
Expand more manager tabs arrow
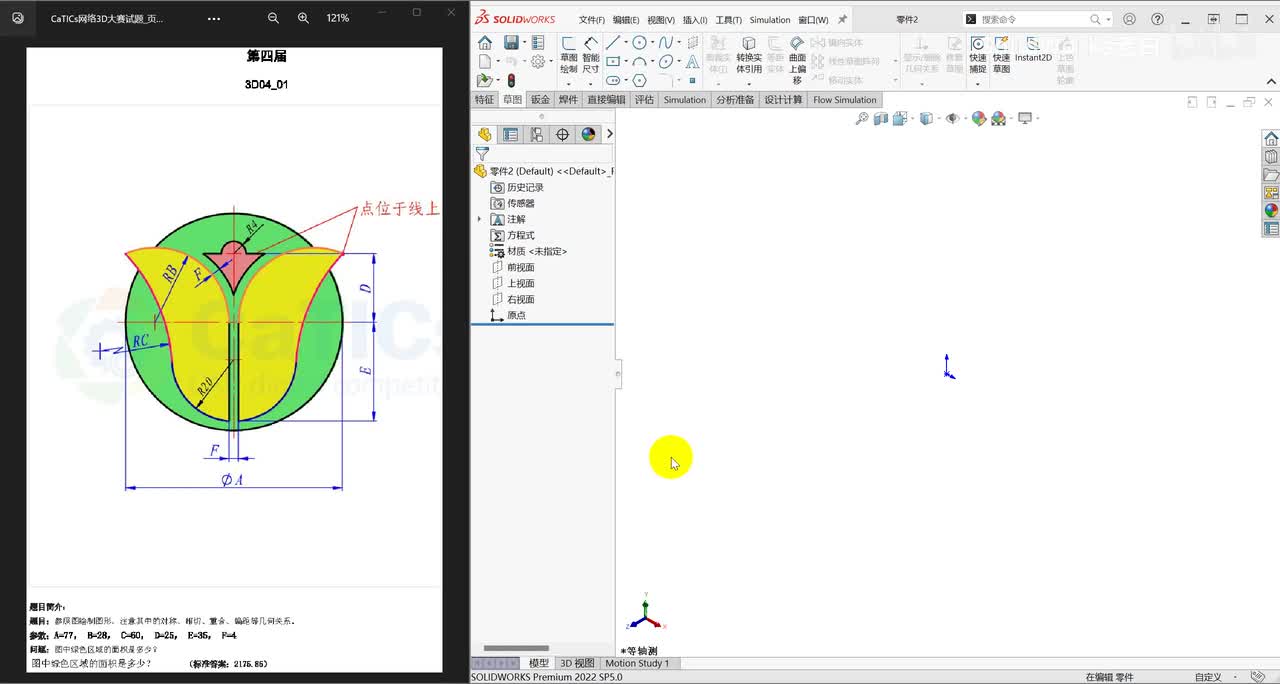(x=609, y=134)
